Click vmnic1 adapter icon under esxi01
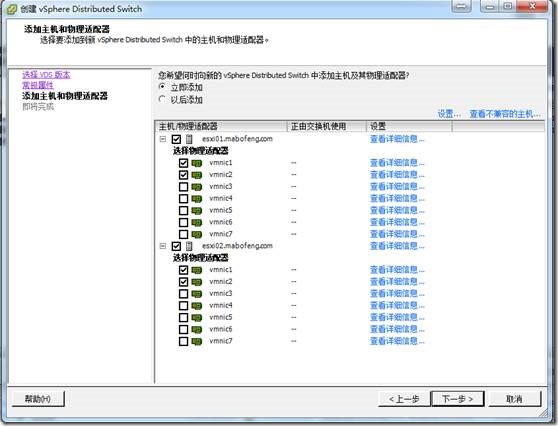 [197, 163]
